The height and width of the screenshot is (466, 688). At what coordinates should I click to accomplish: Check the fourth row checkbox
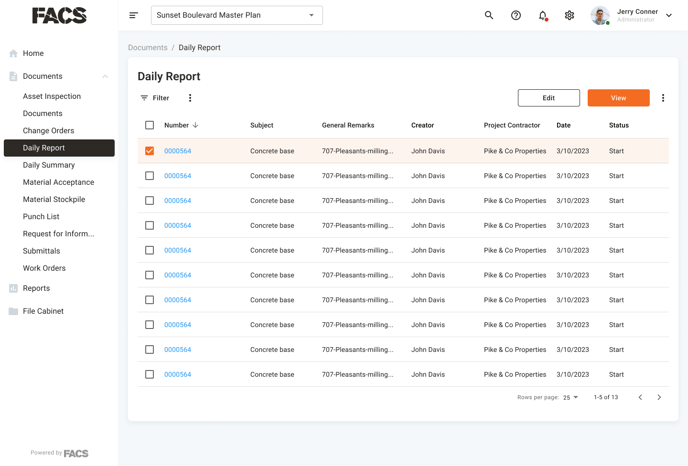(150, 226)
